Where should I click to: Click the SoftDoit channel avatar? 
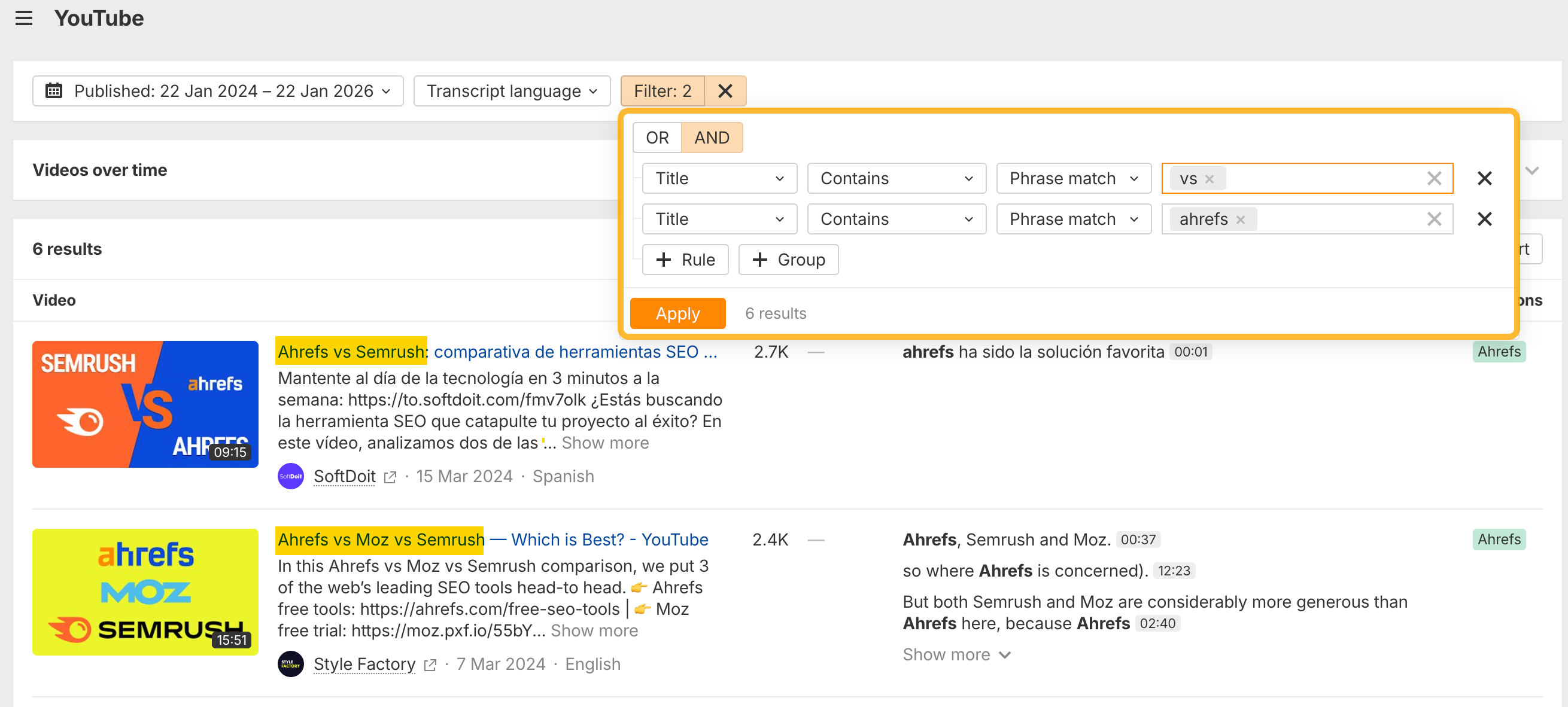point(291,476)
